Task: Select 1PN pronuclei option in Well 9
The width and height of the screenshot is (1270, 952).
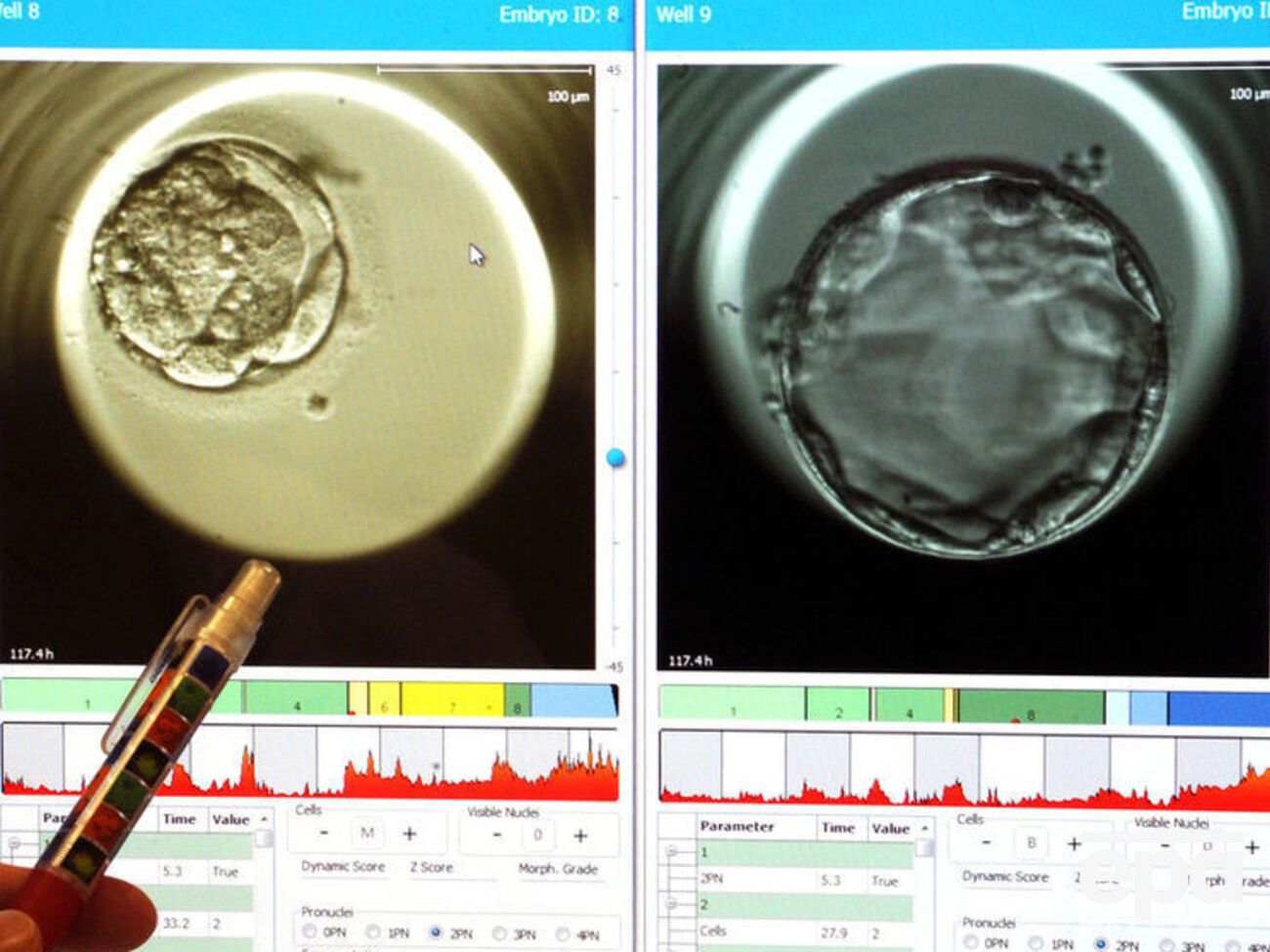Action: click(x=1037, y=944)
